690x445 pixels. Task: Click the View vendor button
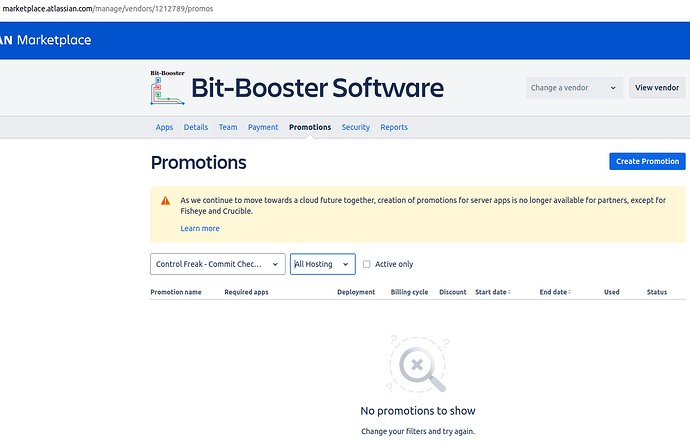click(657, 88)
